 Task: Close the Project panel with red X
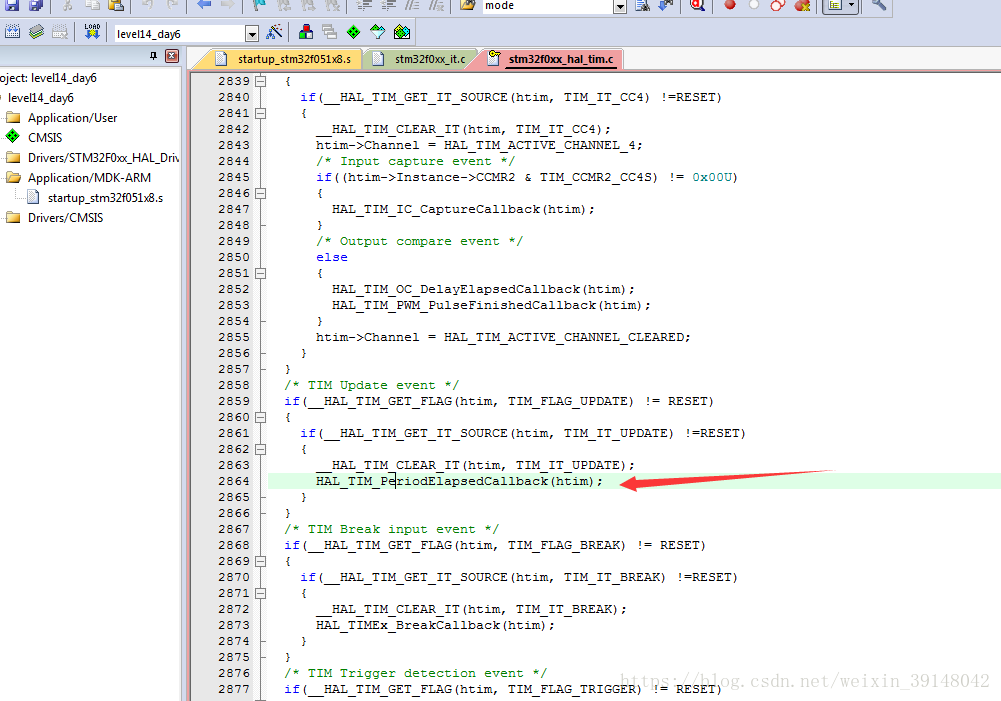[x=172, y=56]
